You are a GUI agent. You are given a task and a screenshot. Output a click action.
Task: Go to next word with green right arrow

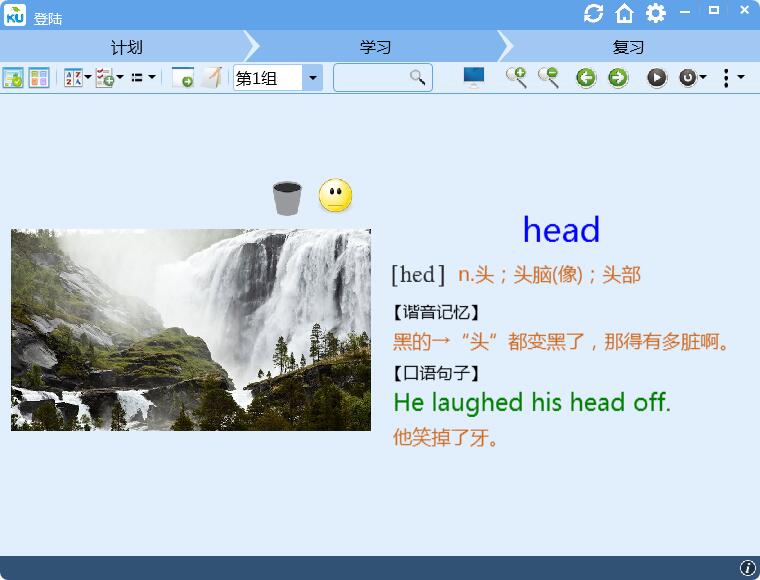(x=618, y=78)
